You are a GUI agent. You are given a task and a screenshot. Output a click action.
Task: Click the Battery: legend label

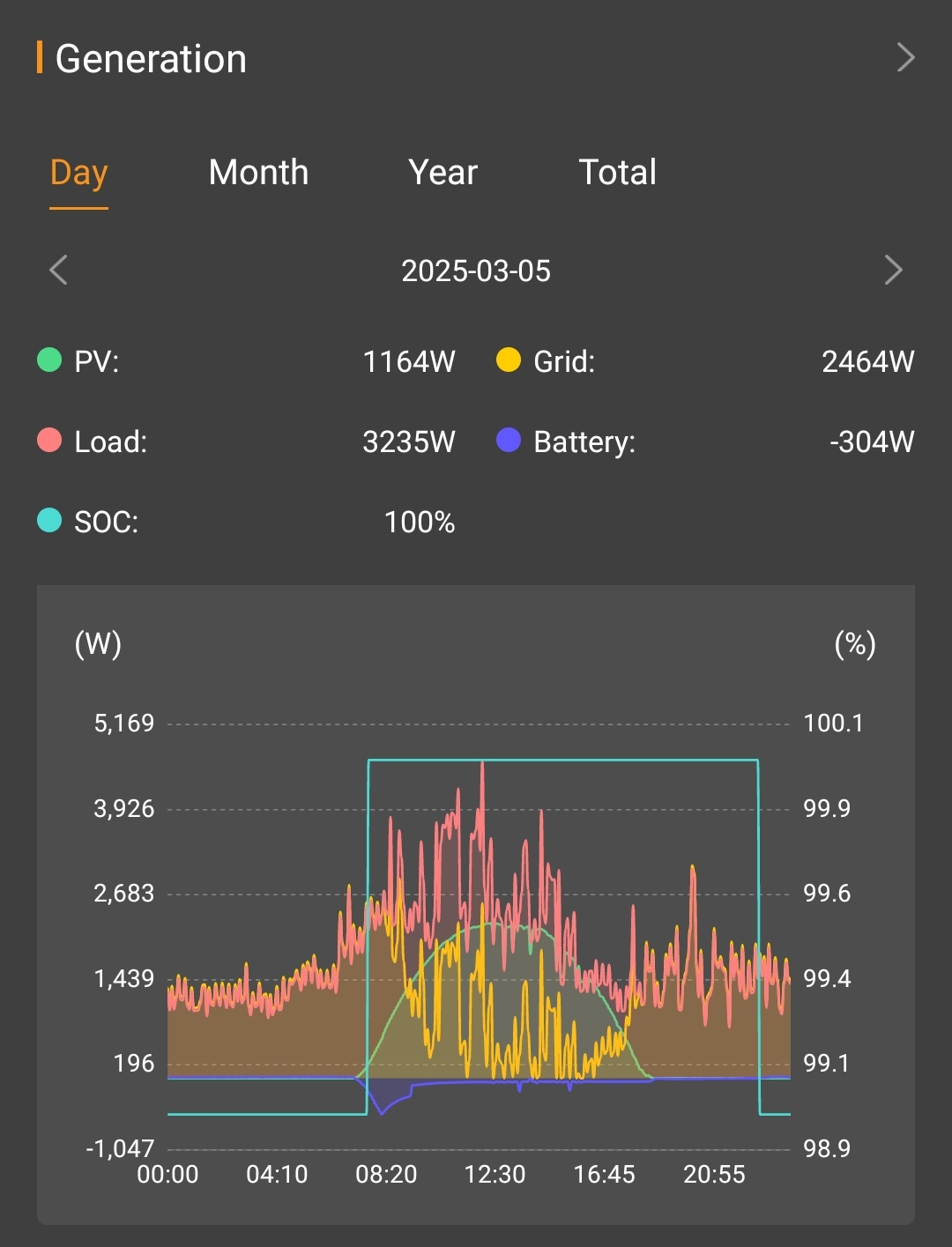[x=584, y=442]
